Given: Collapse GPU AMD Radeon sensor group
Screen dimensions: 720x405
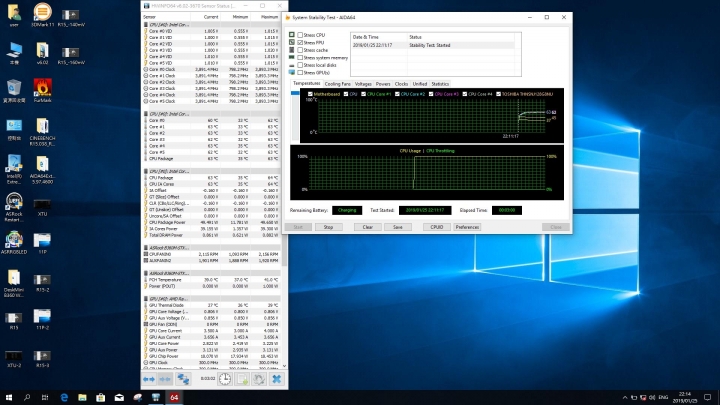Looking at the screenshot, I should tap(211, 298).
